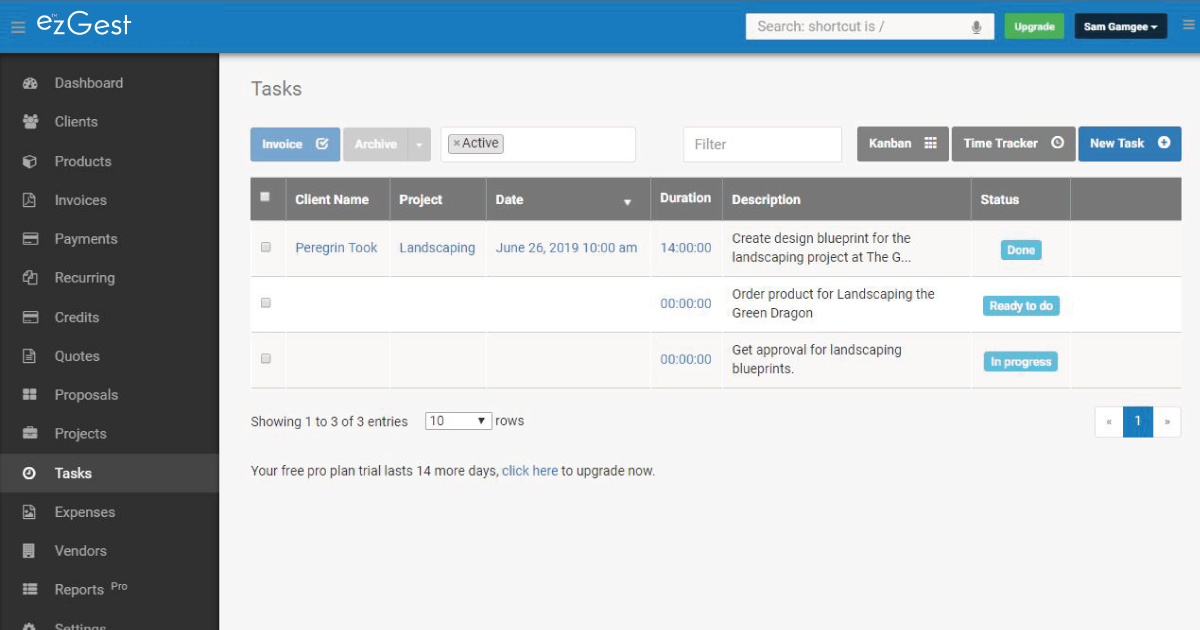Click the Ready to do status badge
Screen dimensions: 1200x630
click(1021, 306)
